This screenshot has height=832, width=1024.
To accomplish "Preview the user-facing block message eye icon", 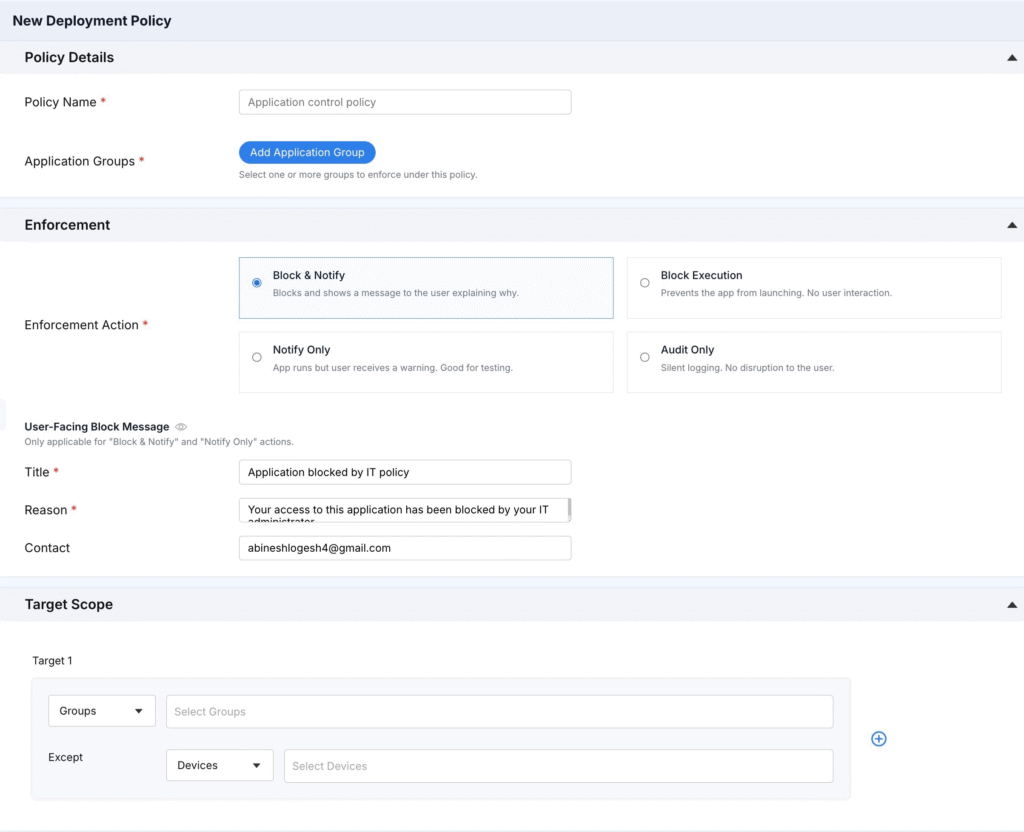I will coord(181,426).
